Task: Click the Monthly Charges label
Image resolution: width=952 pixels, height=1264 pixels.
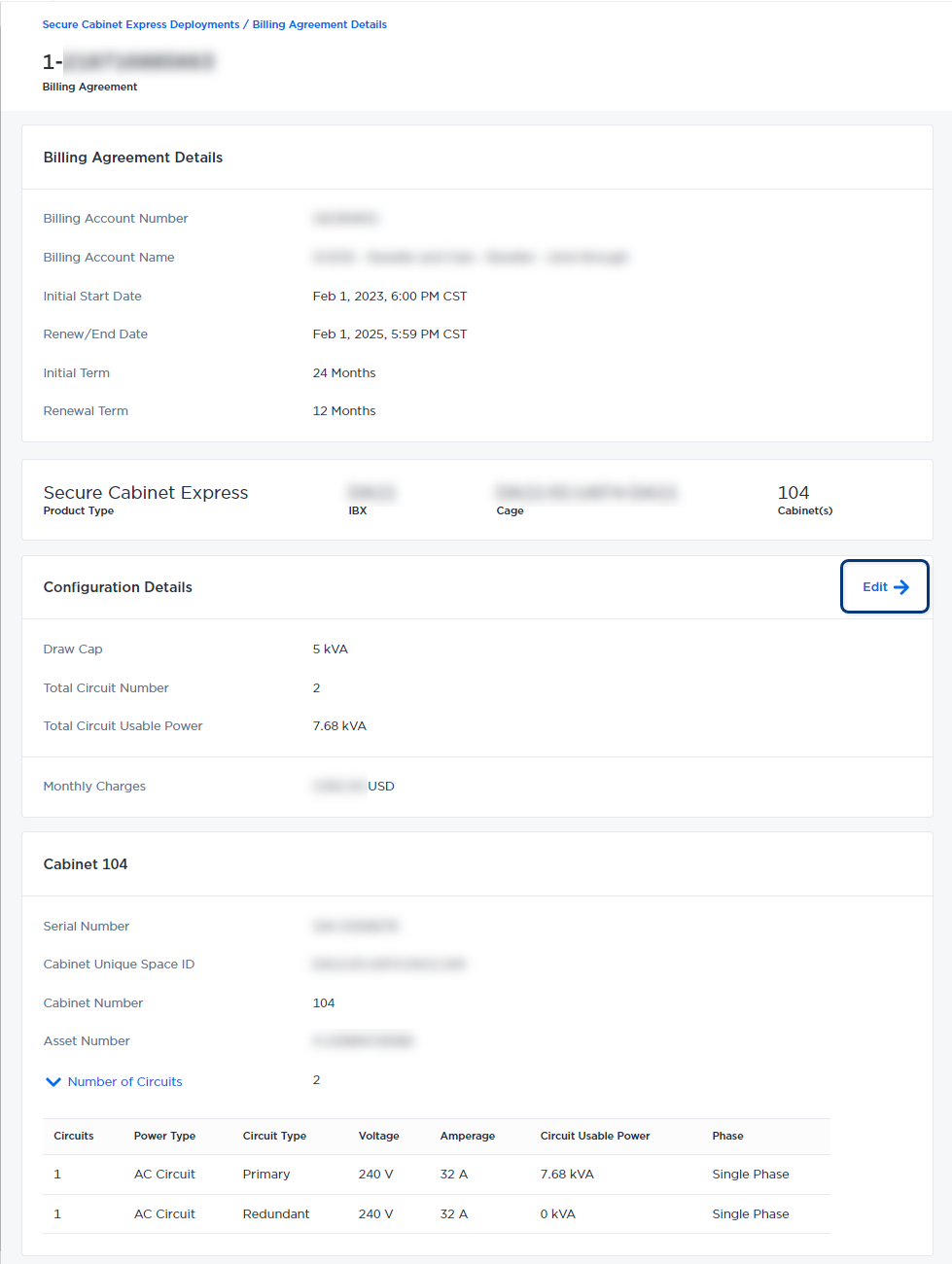Action: pyautogui.click(x=94, y=787)
